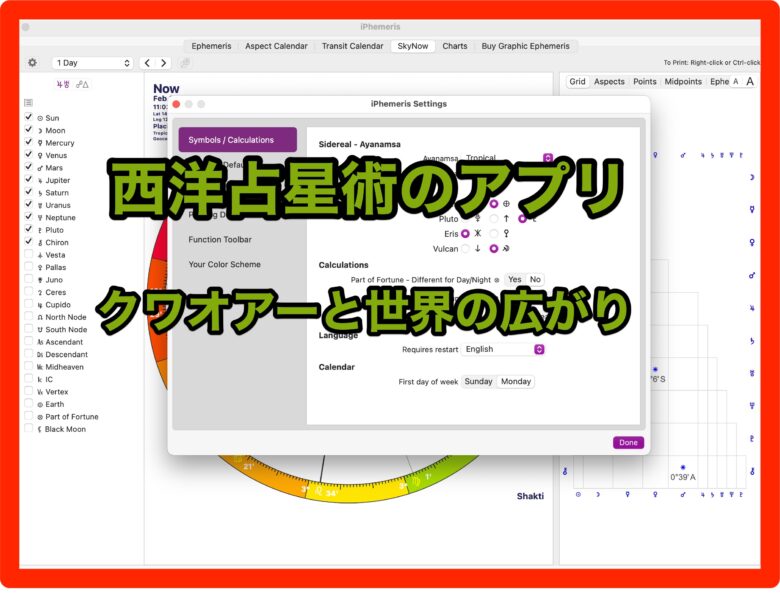Select the Points tab in right panel
Viewport: 780px width, 601px height.
click(x=645, y=82)
